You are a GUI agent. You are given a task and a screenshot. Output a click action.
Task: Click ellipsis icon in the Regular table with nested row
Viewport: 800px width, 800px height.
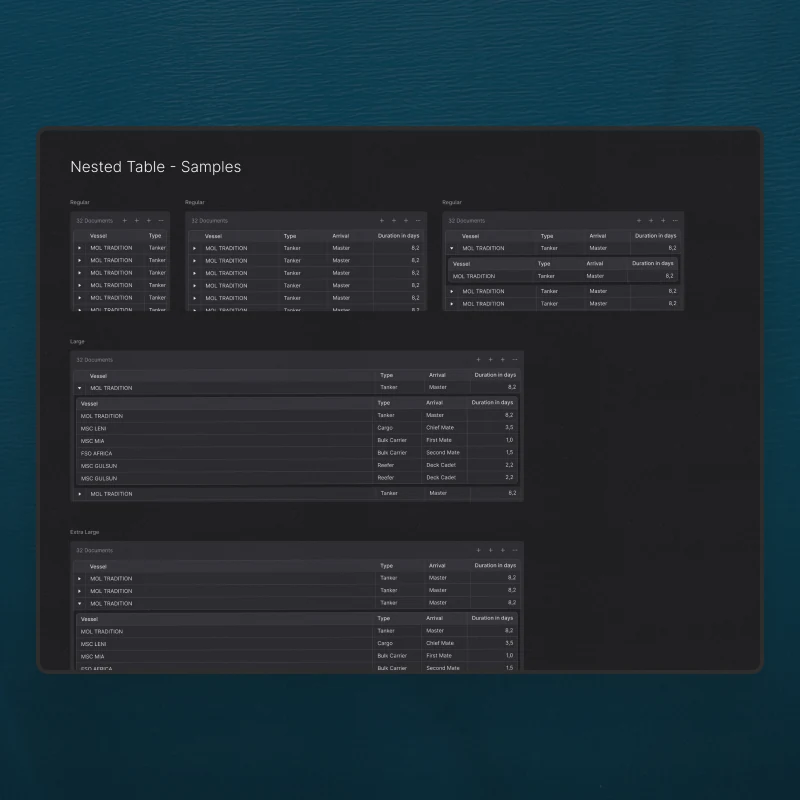pyautogui.click(x=675, y=220)
